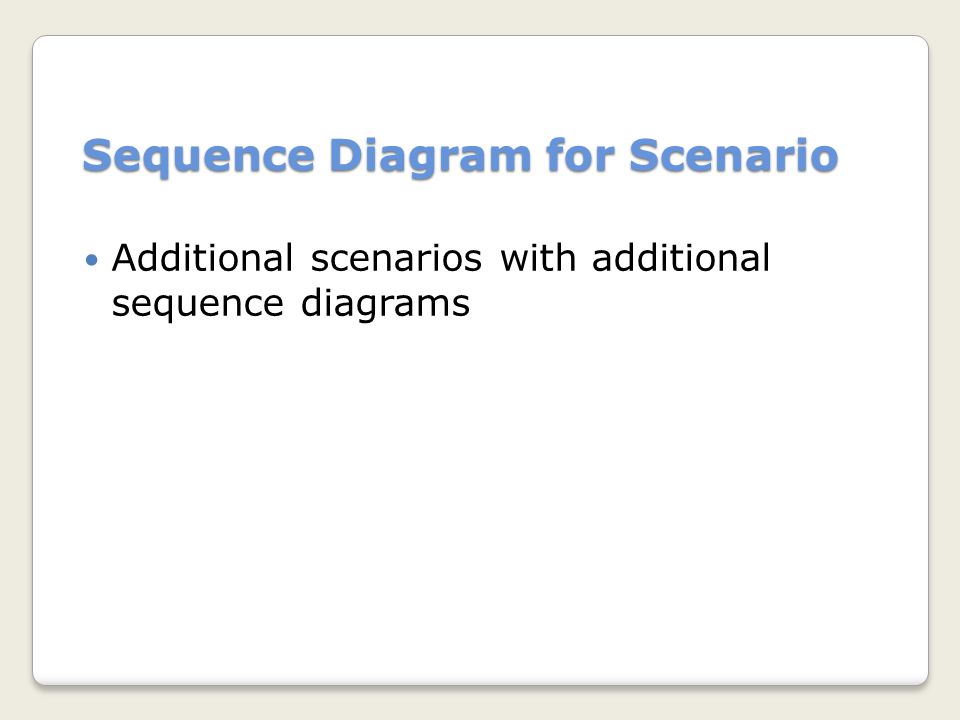Click the word 'scenarios' in the bullet text
This screenshot has width=960, height=720.
[x=396, y=260]
